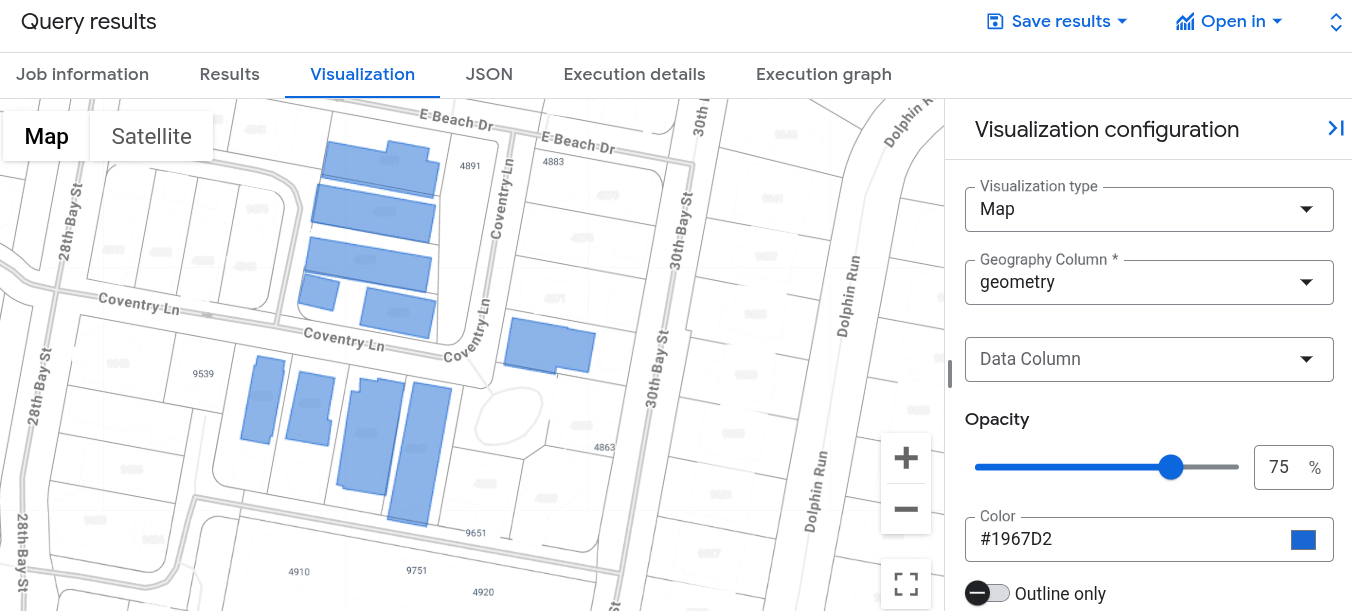Click the expand results vertical arrows icon
Image resolution: width=1352 pixels, height=611 pixels.
click(x=1336, y=21)
